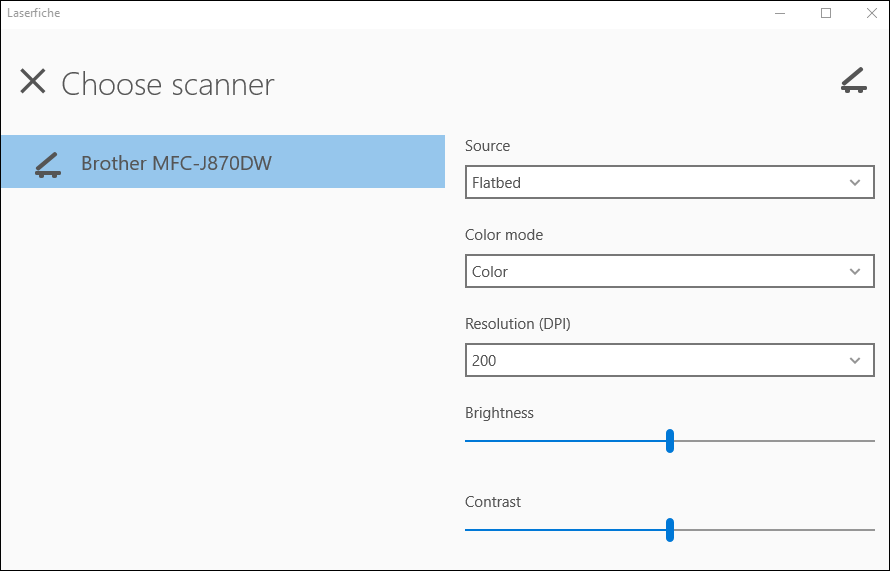Click the blue left part of Contrast track
The image size is (890, 571).
pos(565,530)
